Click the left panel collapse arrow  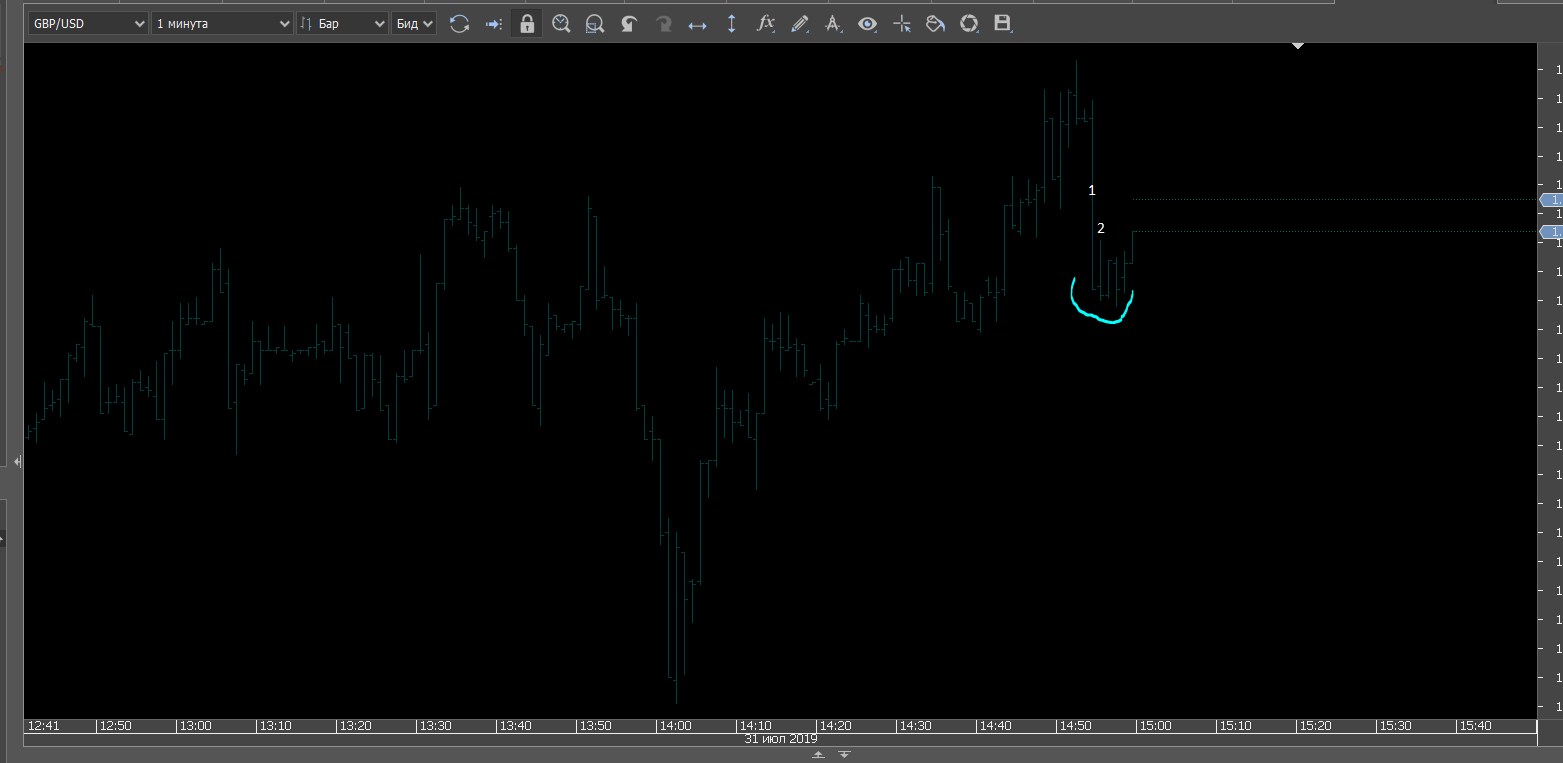[x=17, y=461]
